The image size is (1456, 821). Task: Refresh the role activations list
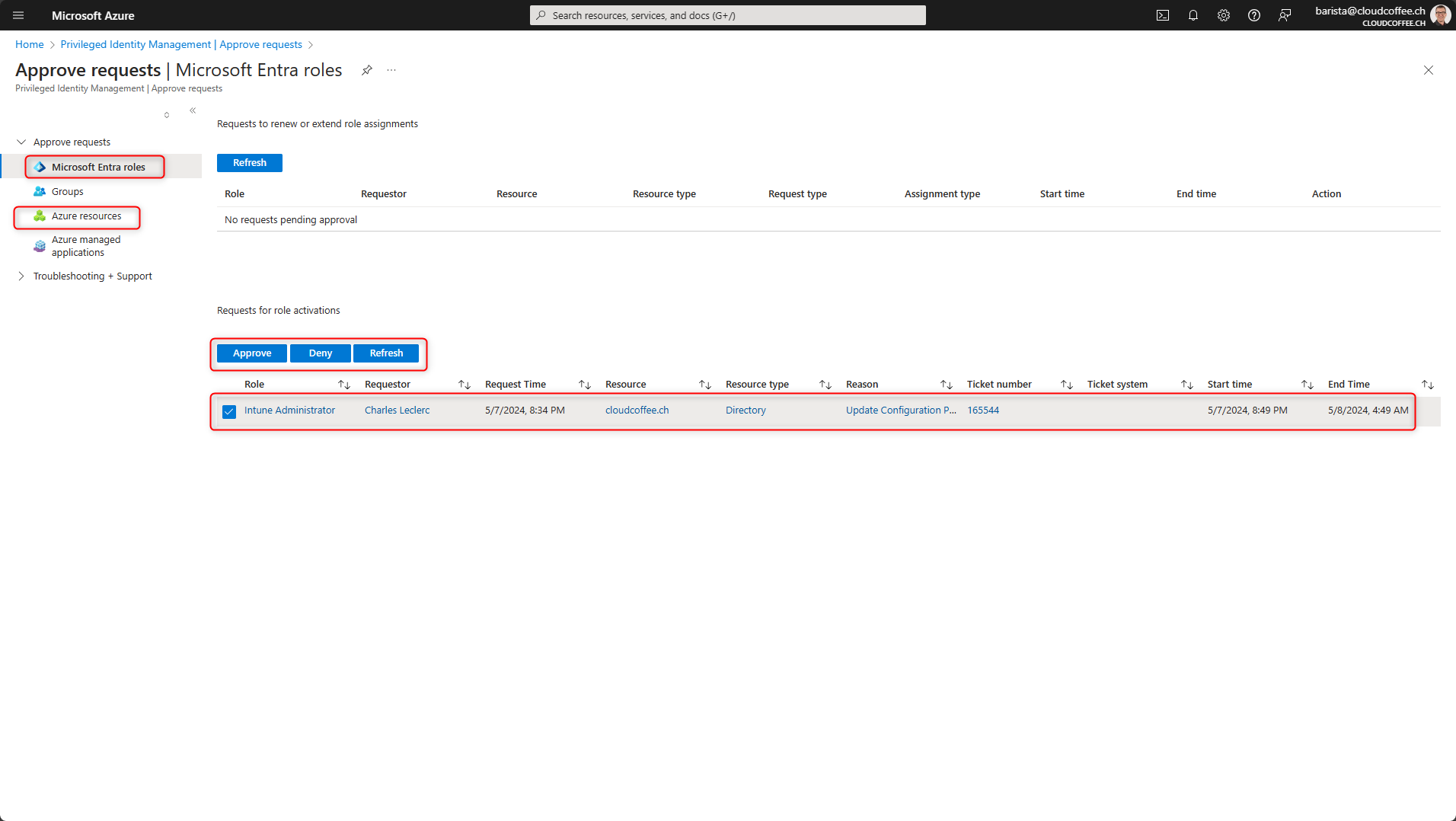(x=386, y=353)
